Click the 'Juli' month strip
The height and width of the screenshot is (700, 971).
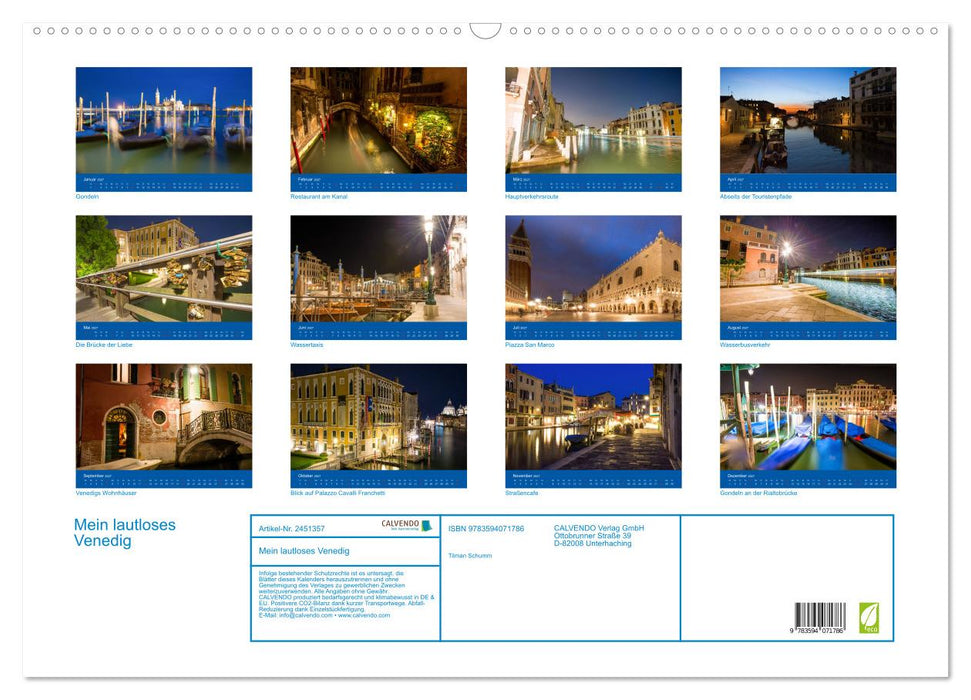(593, 331)
